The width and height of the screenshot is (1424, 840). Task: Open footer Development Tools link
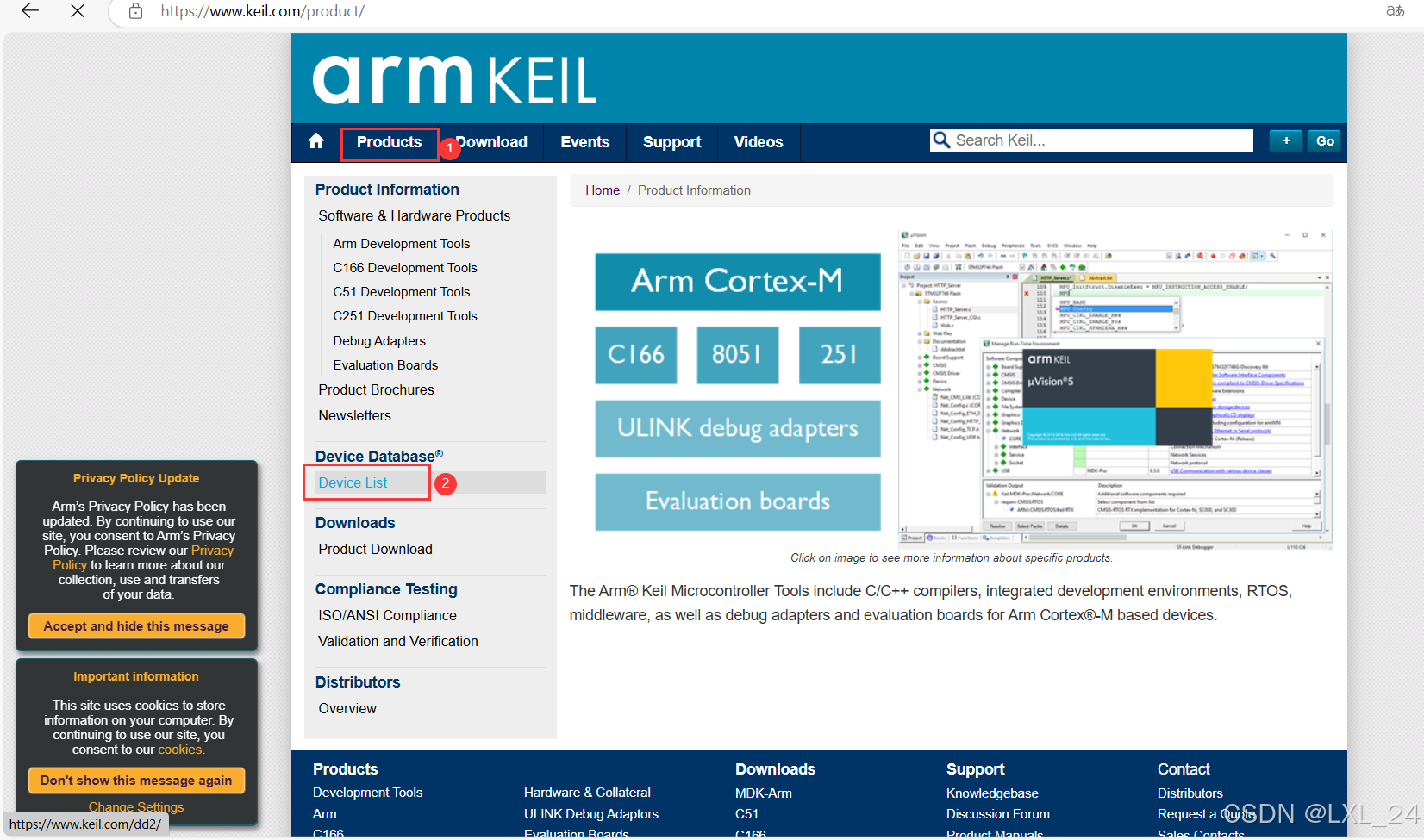coord(367,793)
